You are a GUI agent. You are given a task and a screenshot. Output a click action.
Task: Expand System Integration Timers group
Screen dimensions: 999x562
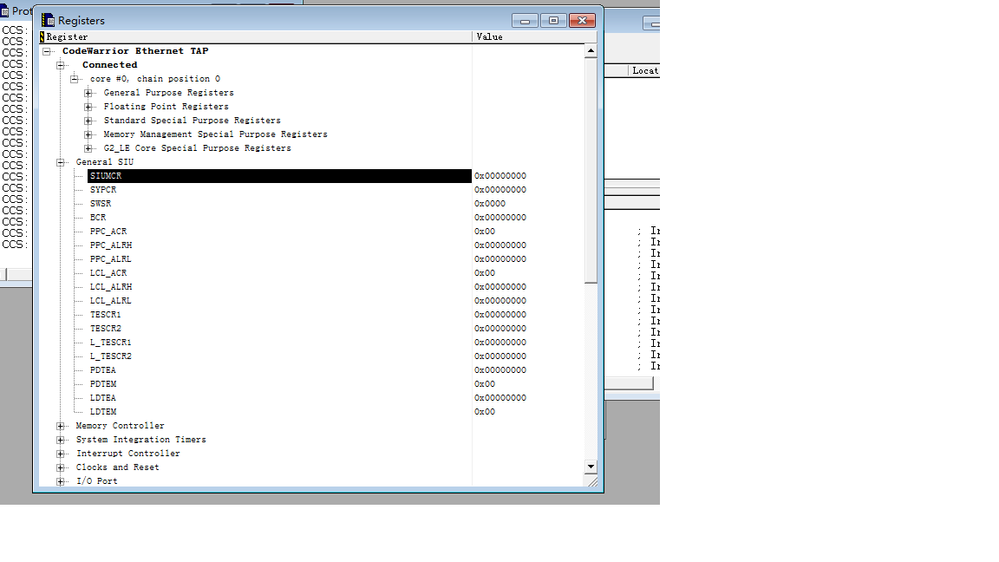tap(61, 440)
